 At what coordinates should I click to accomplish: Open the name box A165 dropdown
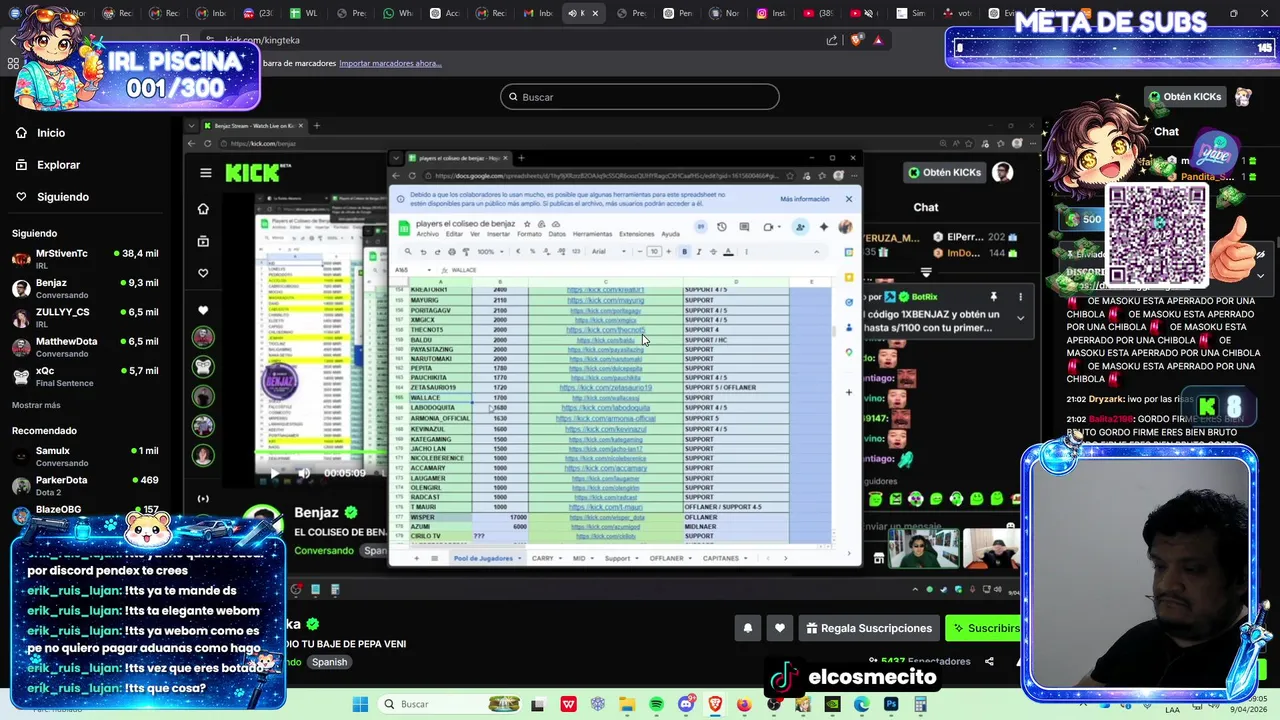coord(429,270)
